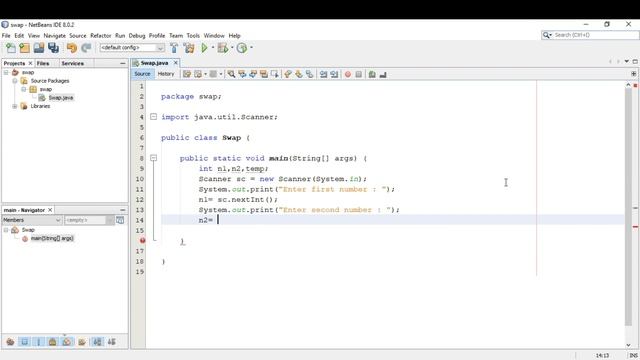Open the Debug menu

click(x=137, y=36)
